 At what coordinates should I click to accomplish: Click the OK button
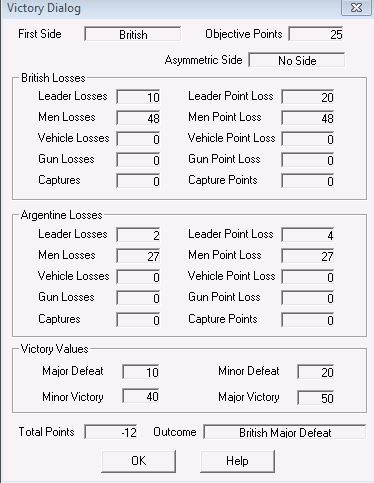click(138, 461)
